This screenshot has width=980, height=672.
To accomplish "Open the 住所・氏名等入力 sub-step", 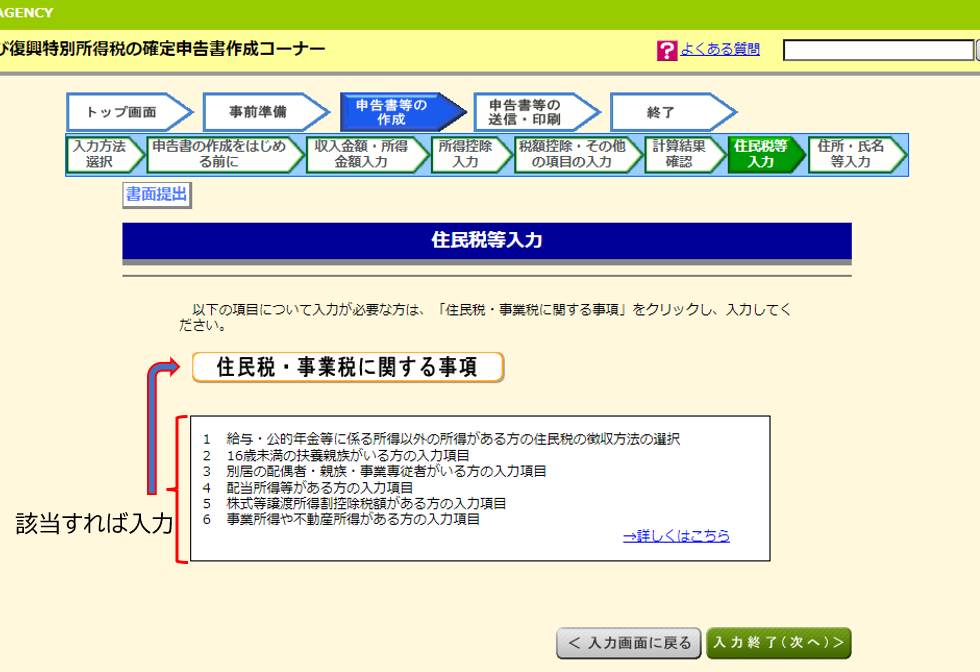I will [x=852, y=154].
